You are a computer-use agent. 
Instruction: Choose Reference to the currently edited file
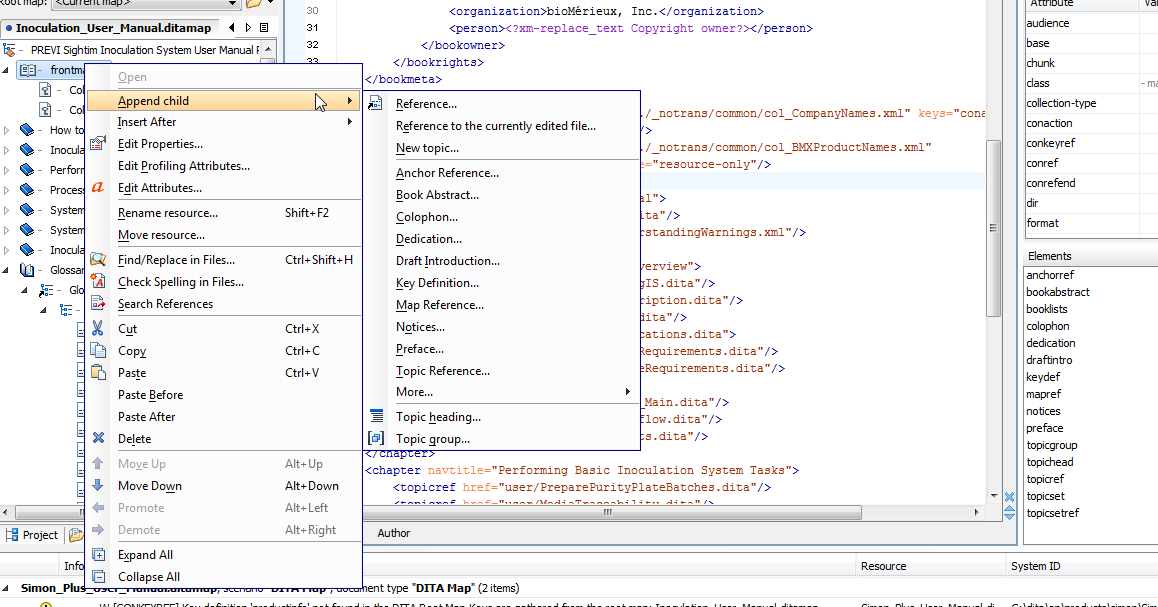tap(496, 126)
